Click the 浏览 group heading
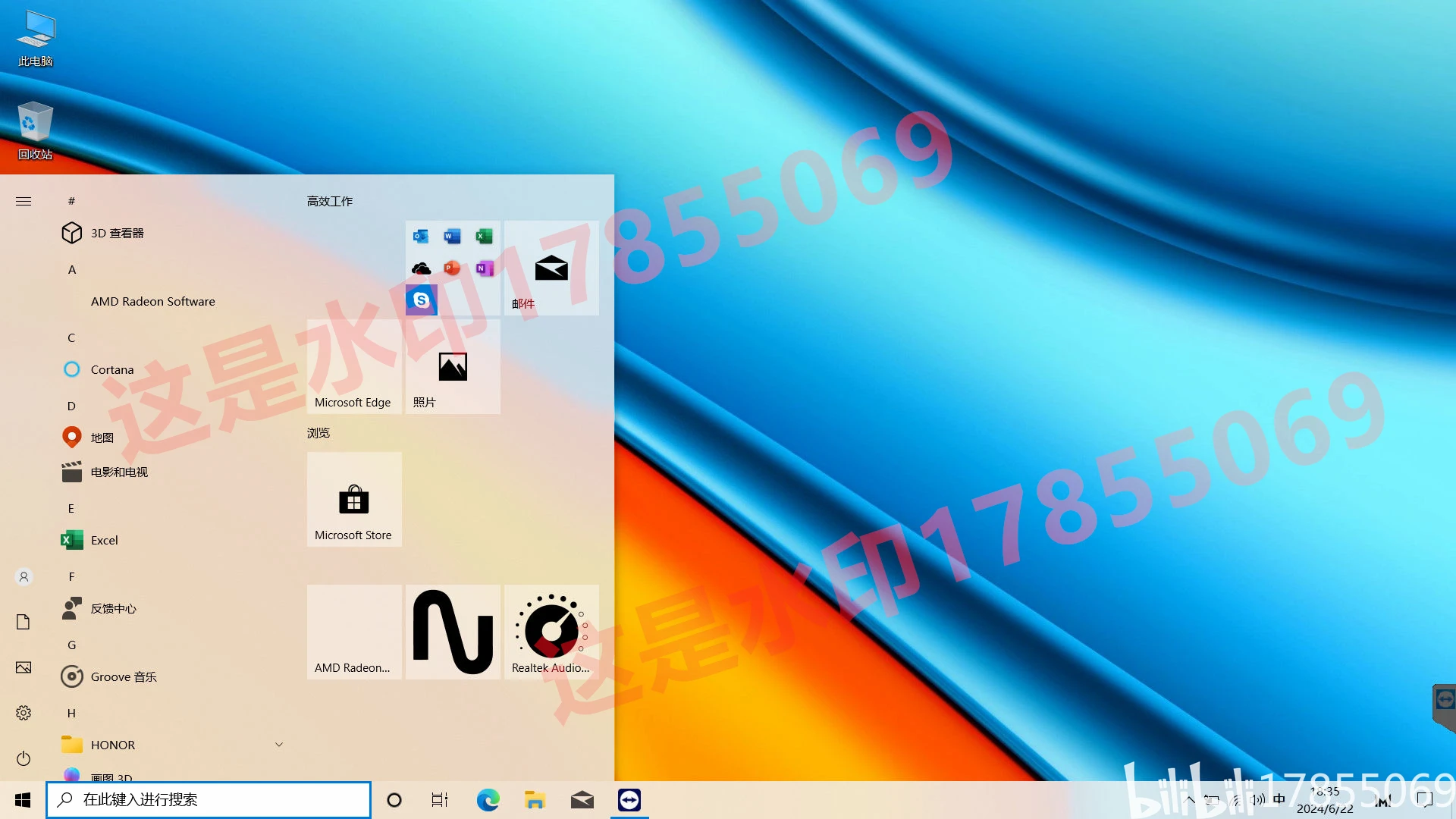The width and height of the screenshot is (1456, 819). click(318, 433)
